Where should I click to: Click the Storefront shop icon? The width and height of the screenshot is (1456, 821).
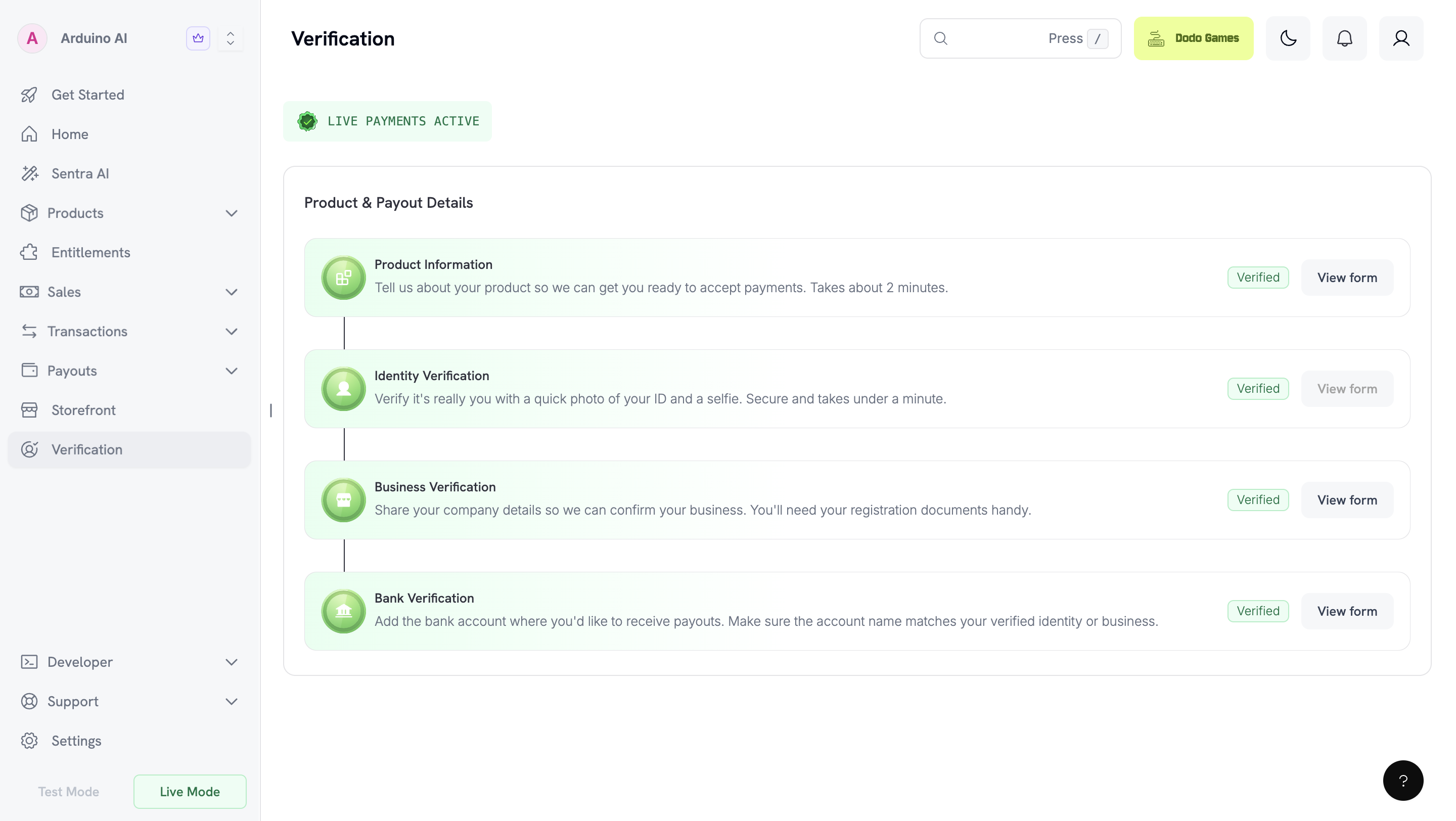pyautogui.click(x=29, y=410)
